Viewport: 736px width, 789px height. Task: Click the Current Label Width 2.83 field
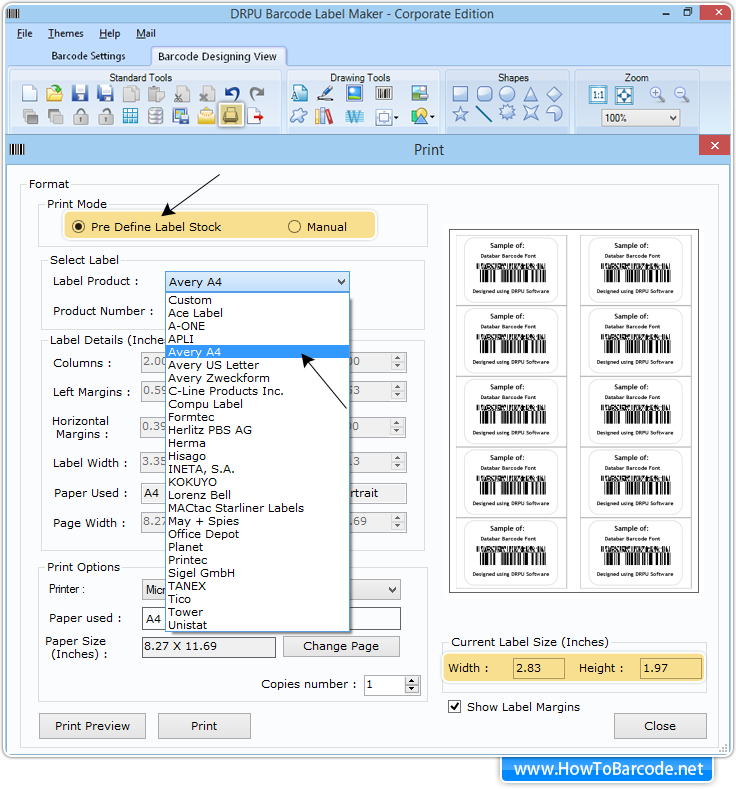[x=538, y=668]
